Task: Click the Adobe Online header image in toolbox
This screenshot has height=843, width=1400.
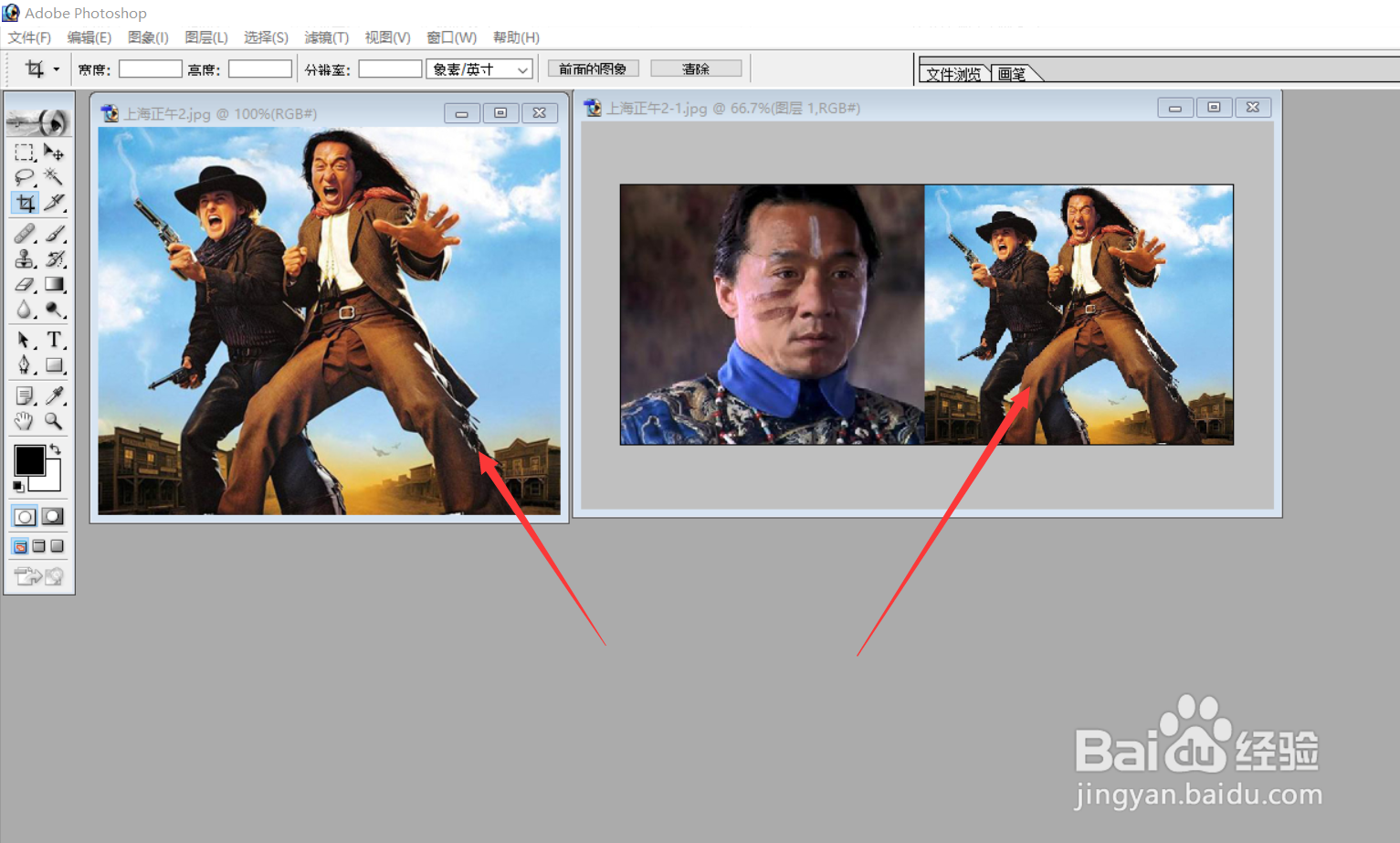Action: pyautogui.click(x=38, y=121)
